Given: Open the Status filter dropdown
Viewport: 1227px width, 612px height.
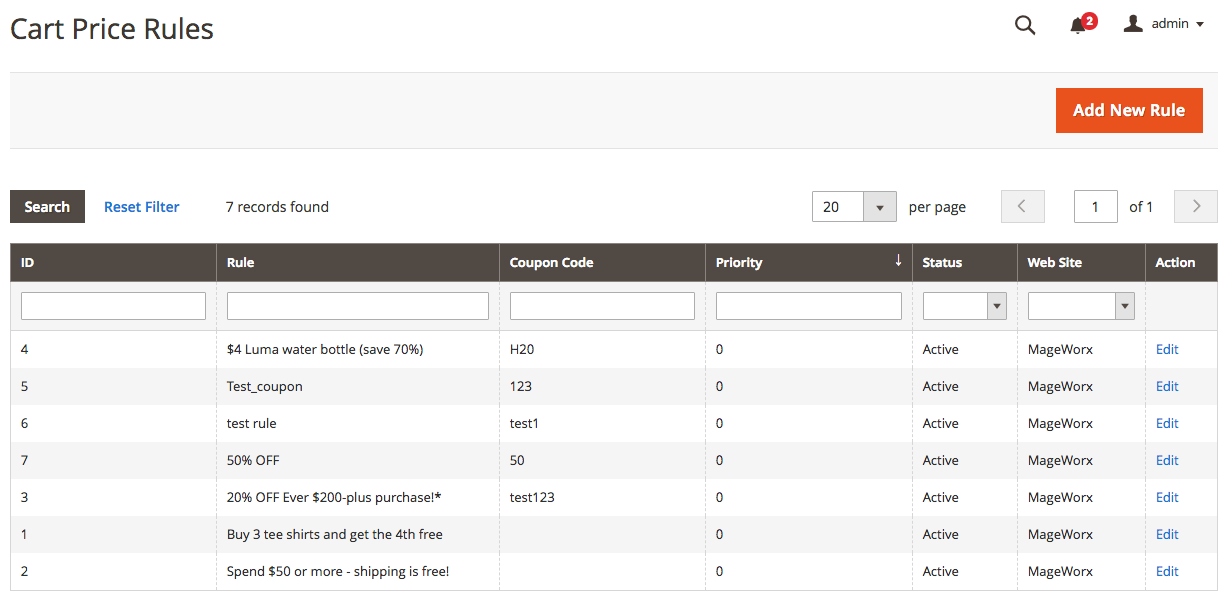Looking at the screenshot, I should point(965,306).
